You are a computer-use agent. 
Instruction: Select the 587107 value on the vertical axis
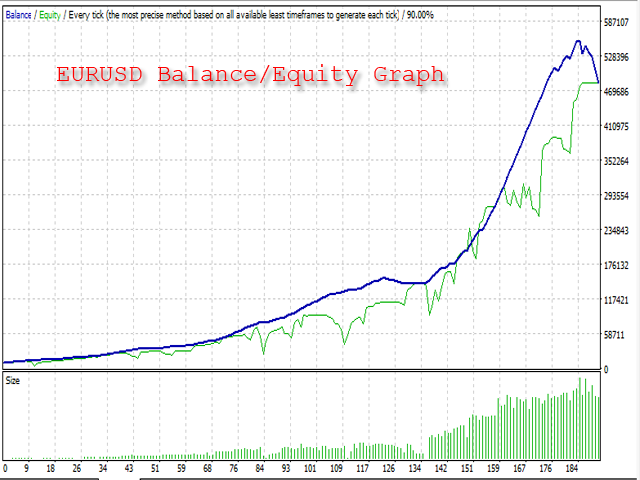click(x=616, y=22)
